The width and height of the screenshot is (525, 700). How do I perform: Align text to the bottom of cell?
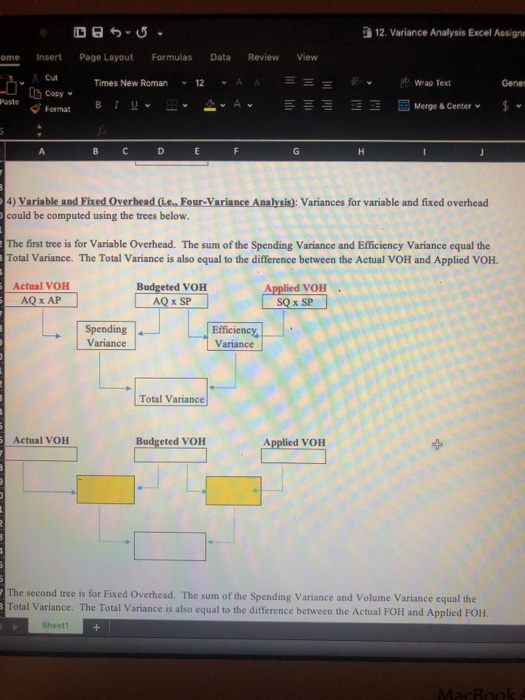(327, 83)
